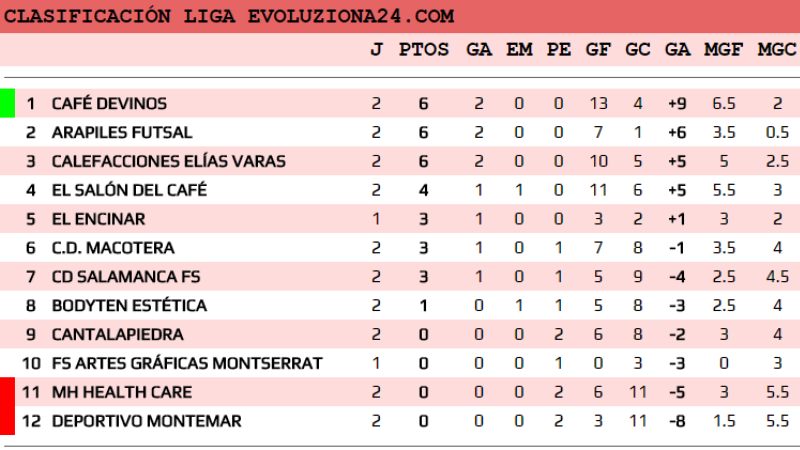Screen dimensions: 800x450
Task: Click the EM column header
Action: 519,49
